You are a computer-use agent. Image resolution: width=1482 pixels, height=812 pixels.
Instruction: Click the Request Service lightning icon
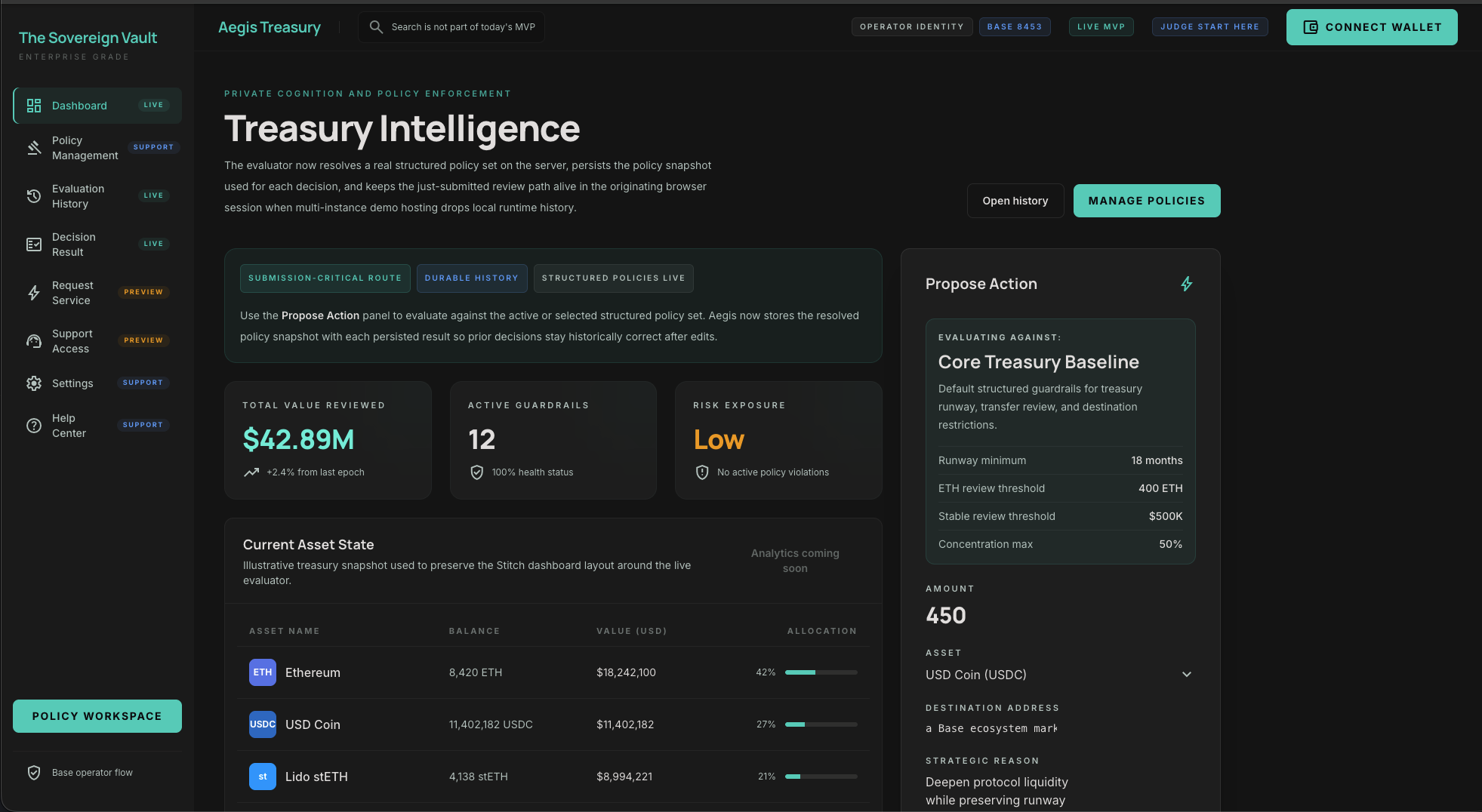click(34, 293)
